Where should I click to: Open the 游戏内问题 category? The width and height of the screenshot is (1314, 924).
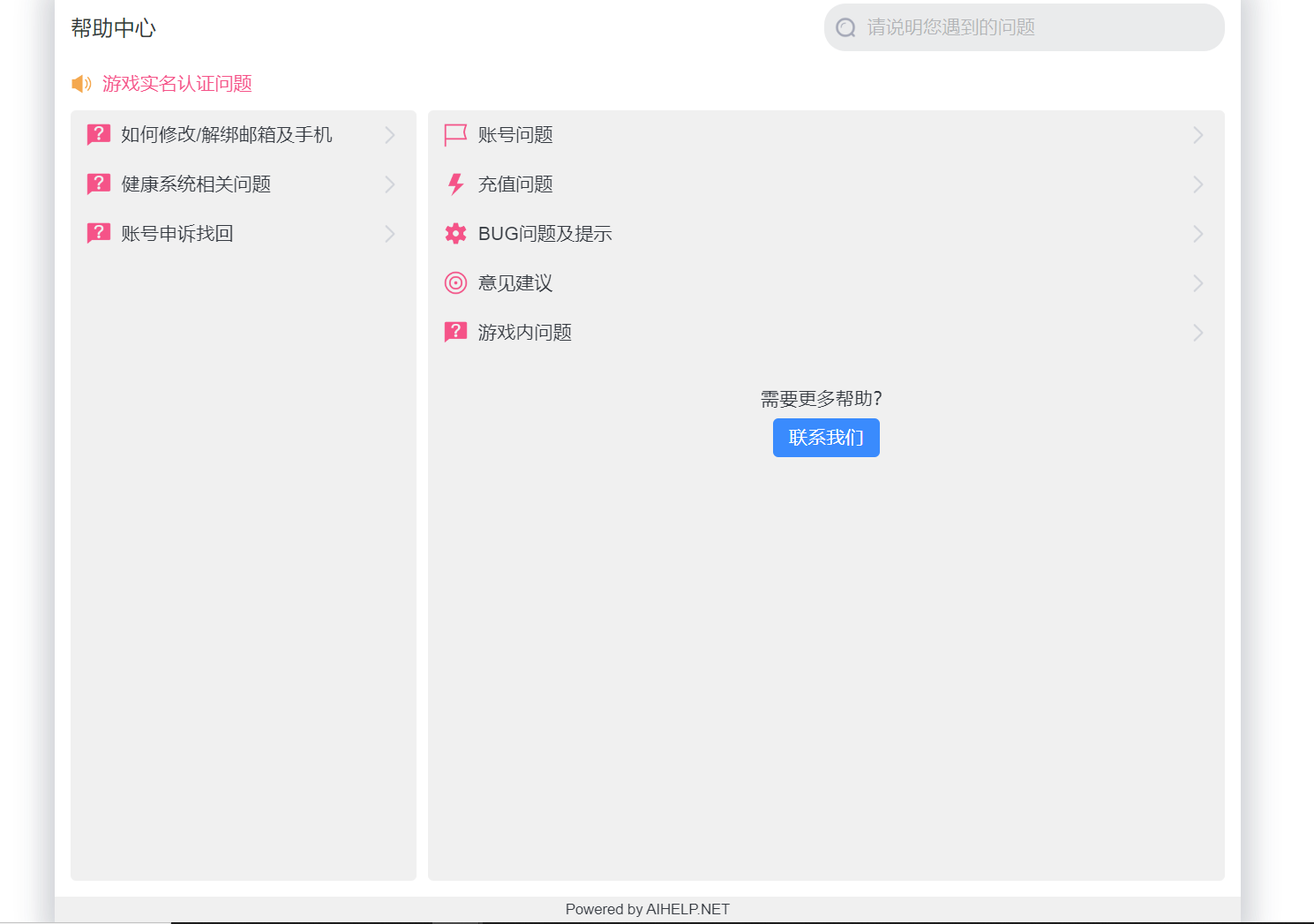tap(525, 333)
